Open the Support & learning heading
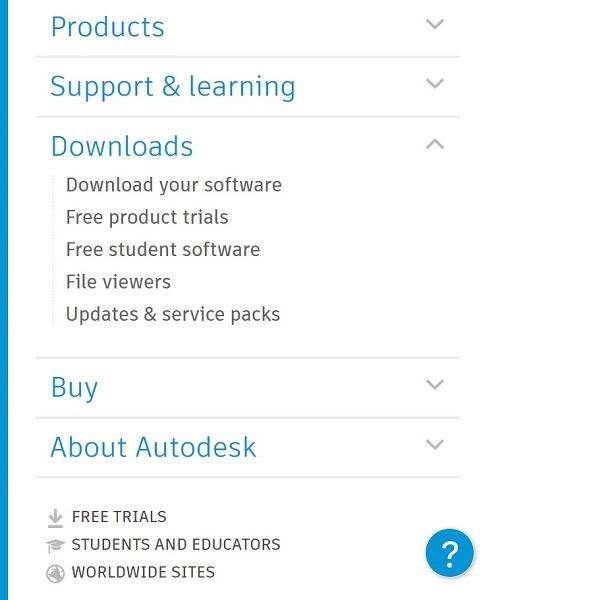This screenshot has height=600, width=600. click(x=172, y=87)
